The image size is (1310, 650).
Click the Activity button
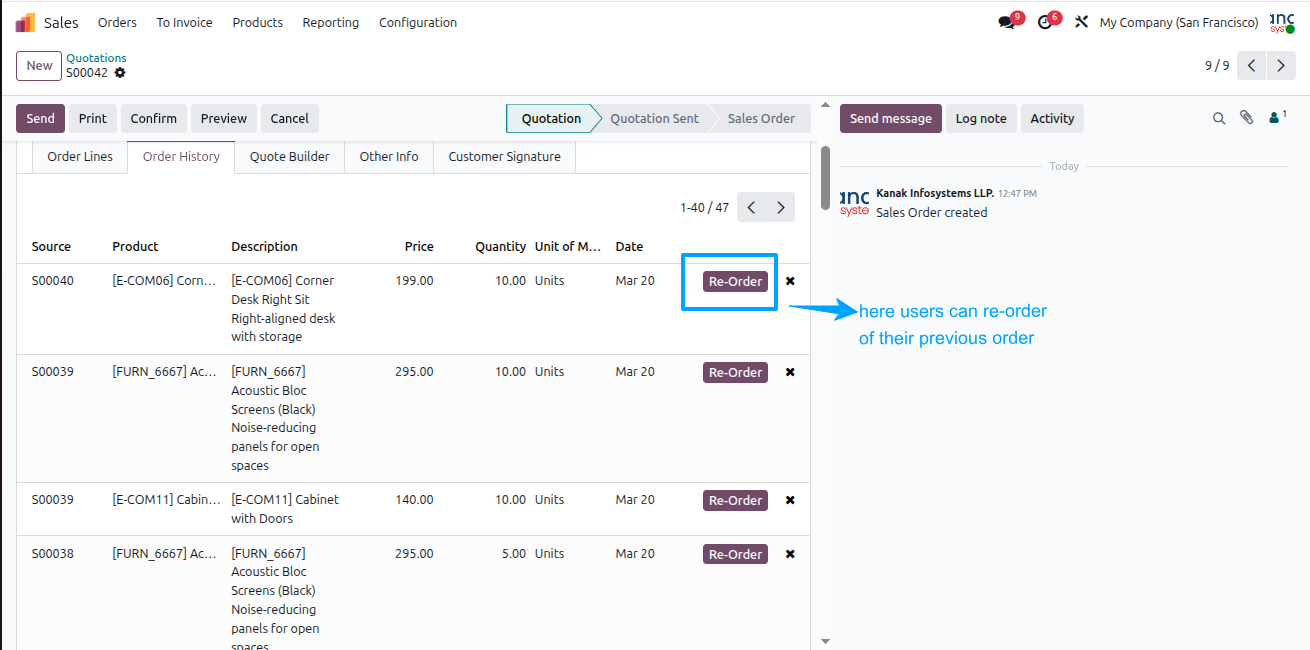click(1052, 118)
